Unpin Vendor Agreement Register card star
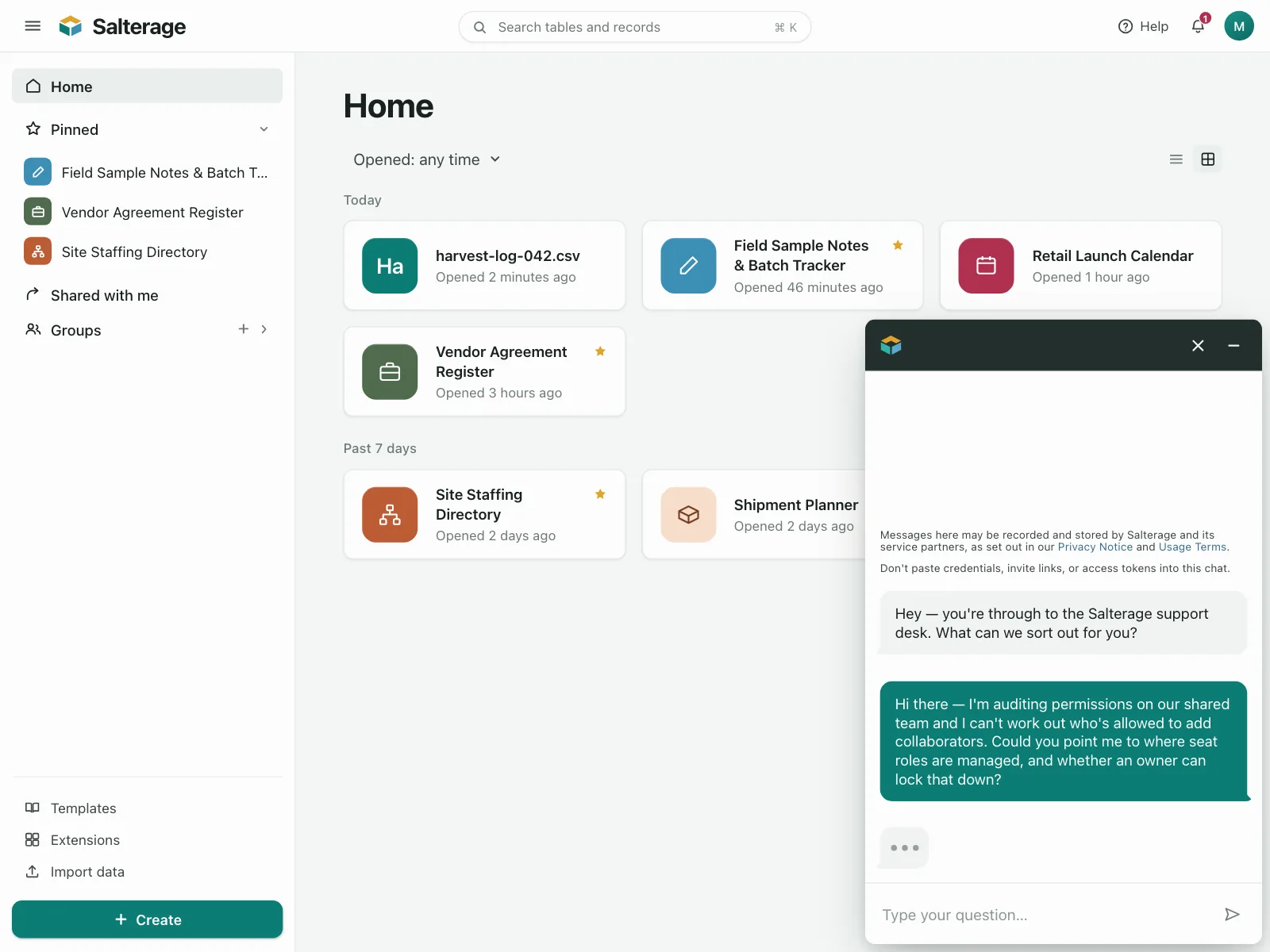Screen dimensions: 1270x952 point(600,351)
